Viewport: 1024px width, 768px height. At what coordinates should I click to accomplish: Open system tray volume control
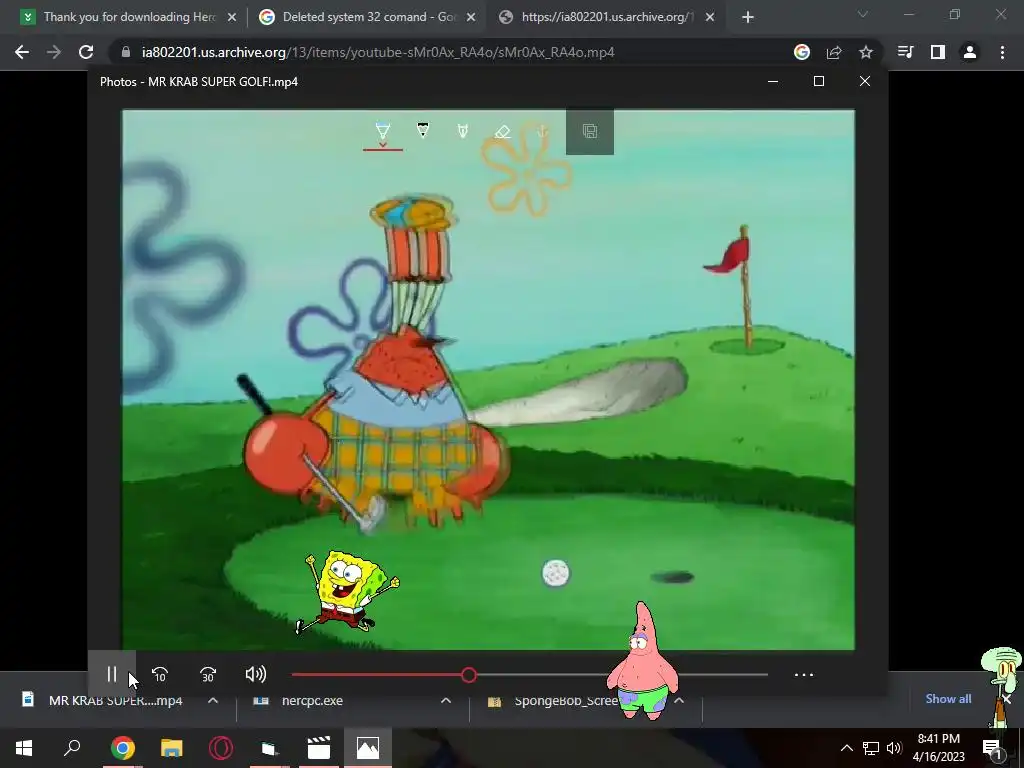pyautogui.click(x=894, y=748)
